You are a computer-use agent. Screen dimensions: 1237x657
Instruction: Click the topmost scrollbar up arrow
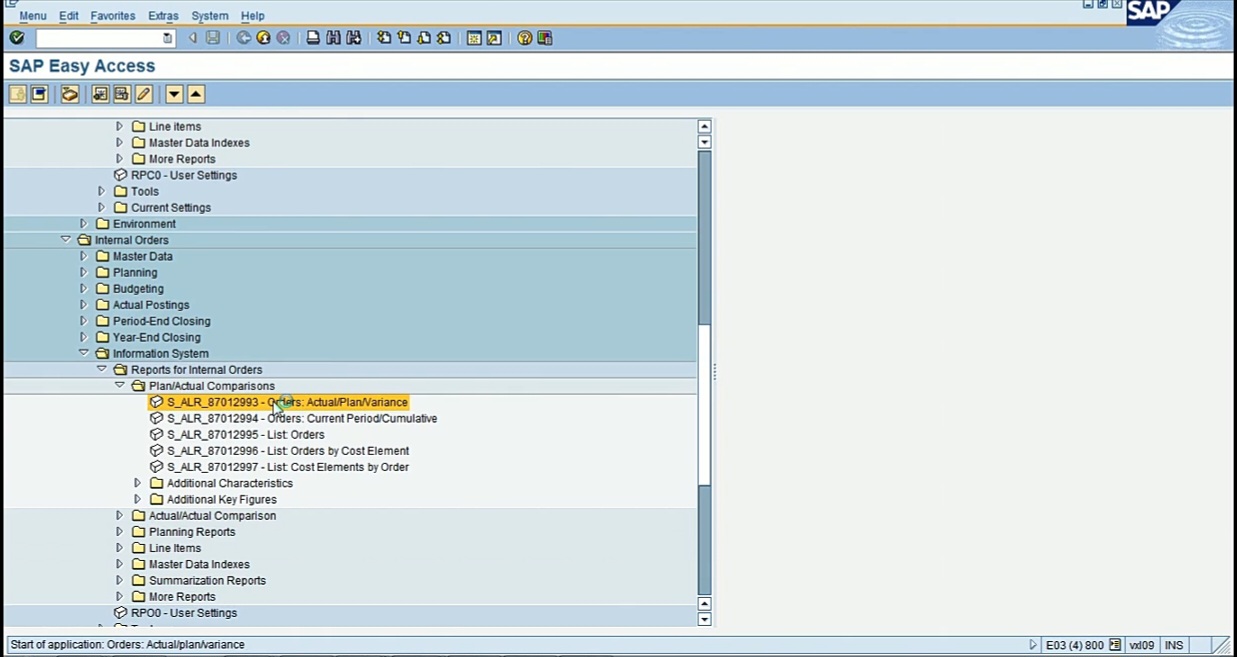[704, 127]
